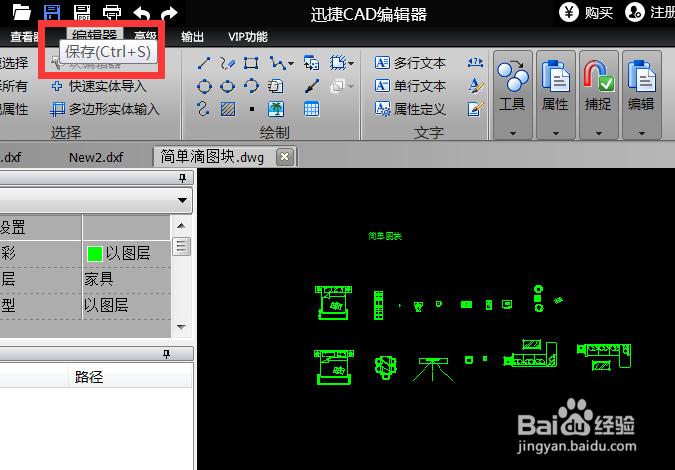Screen dimensions: 675x470
Task: Click the 购买 purchase button
Action: [586, 12]
